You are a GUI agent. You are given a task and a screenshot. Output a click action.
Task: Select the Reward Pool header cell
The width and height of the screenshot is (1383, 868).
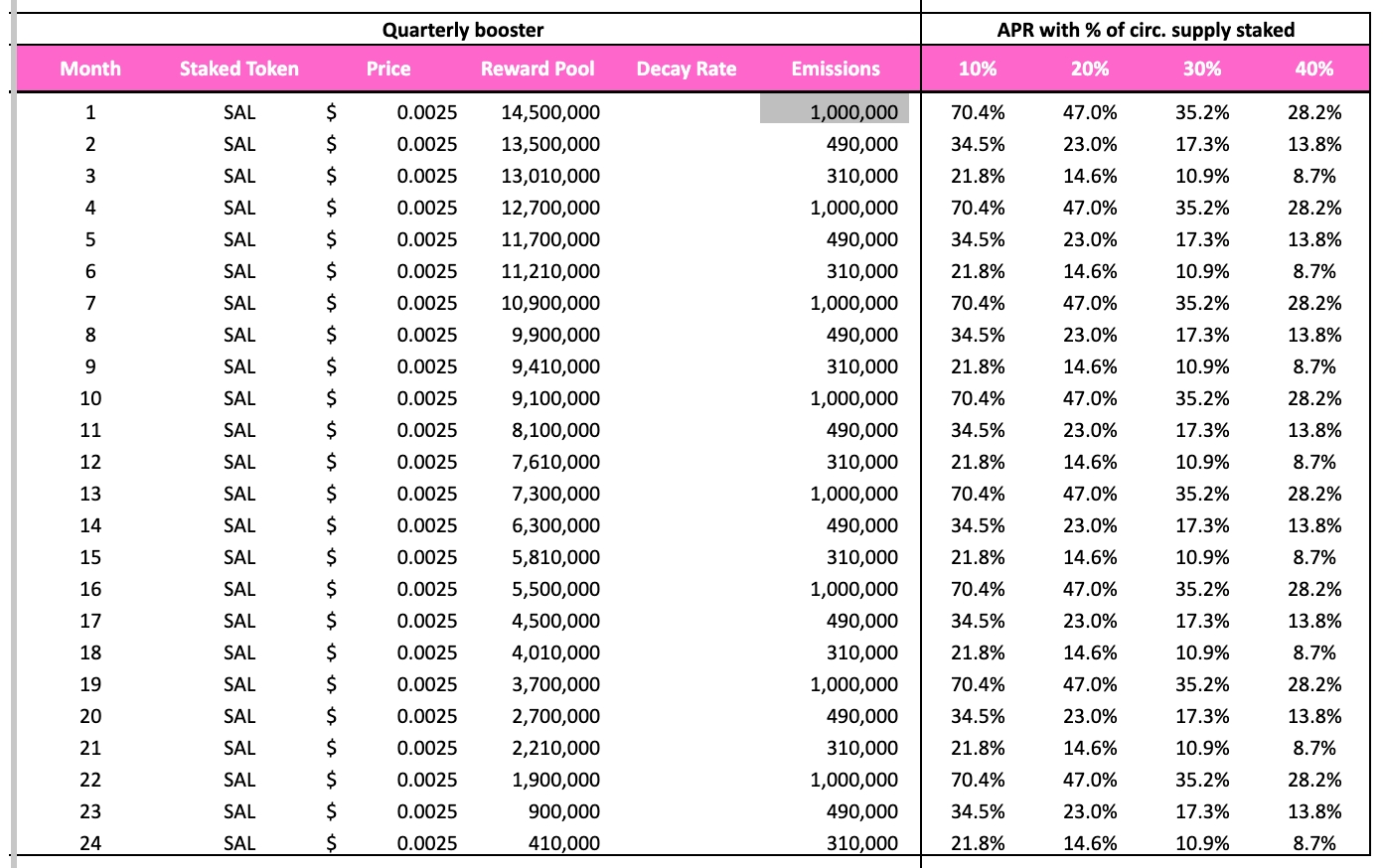click(x=538, y=69)
